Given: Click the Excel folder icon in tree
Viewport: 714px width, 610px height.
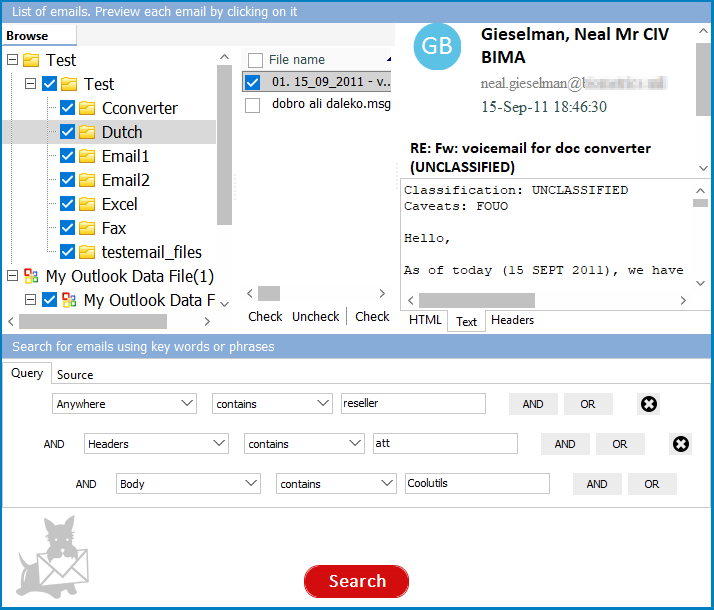Looking at the screenshot, I should pos(87,204).
